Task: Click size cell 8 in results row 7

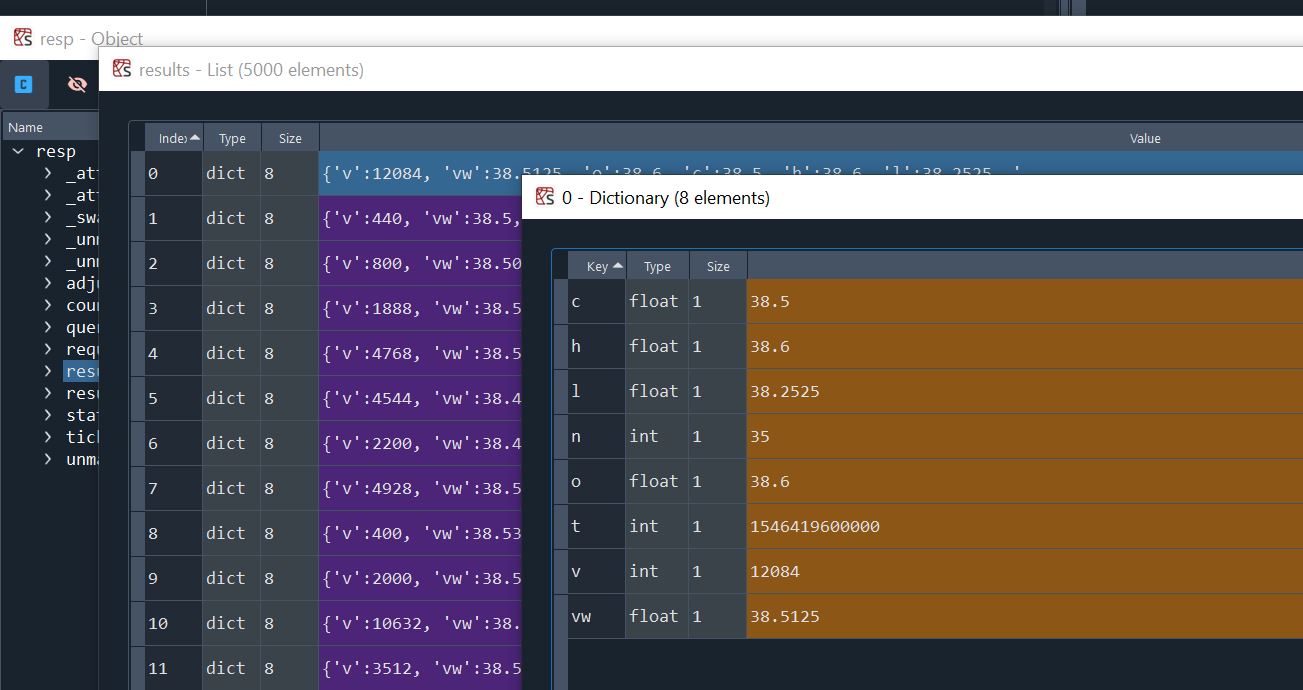Action: pos(290,488)
